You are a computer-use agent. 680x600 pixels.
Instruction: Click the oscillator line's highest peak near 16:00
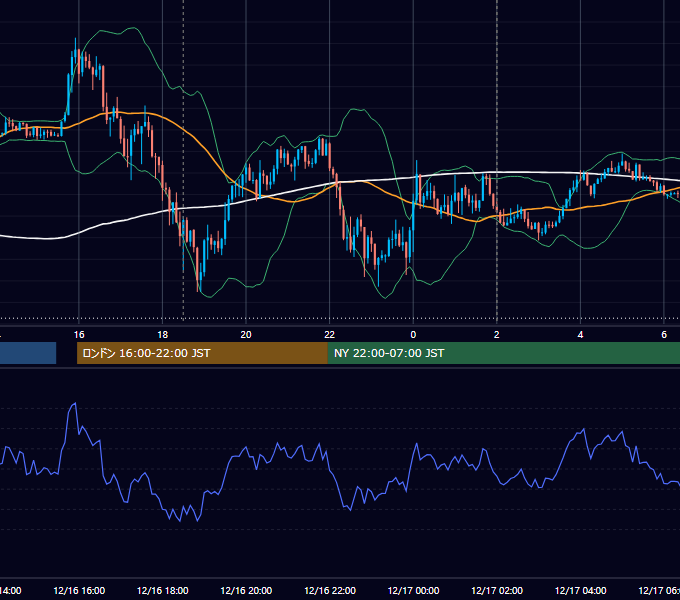(x=75, y=404)
